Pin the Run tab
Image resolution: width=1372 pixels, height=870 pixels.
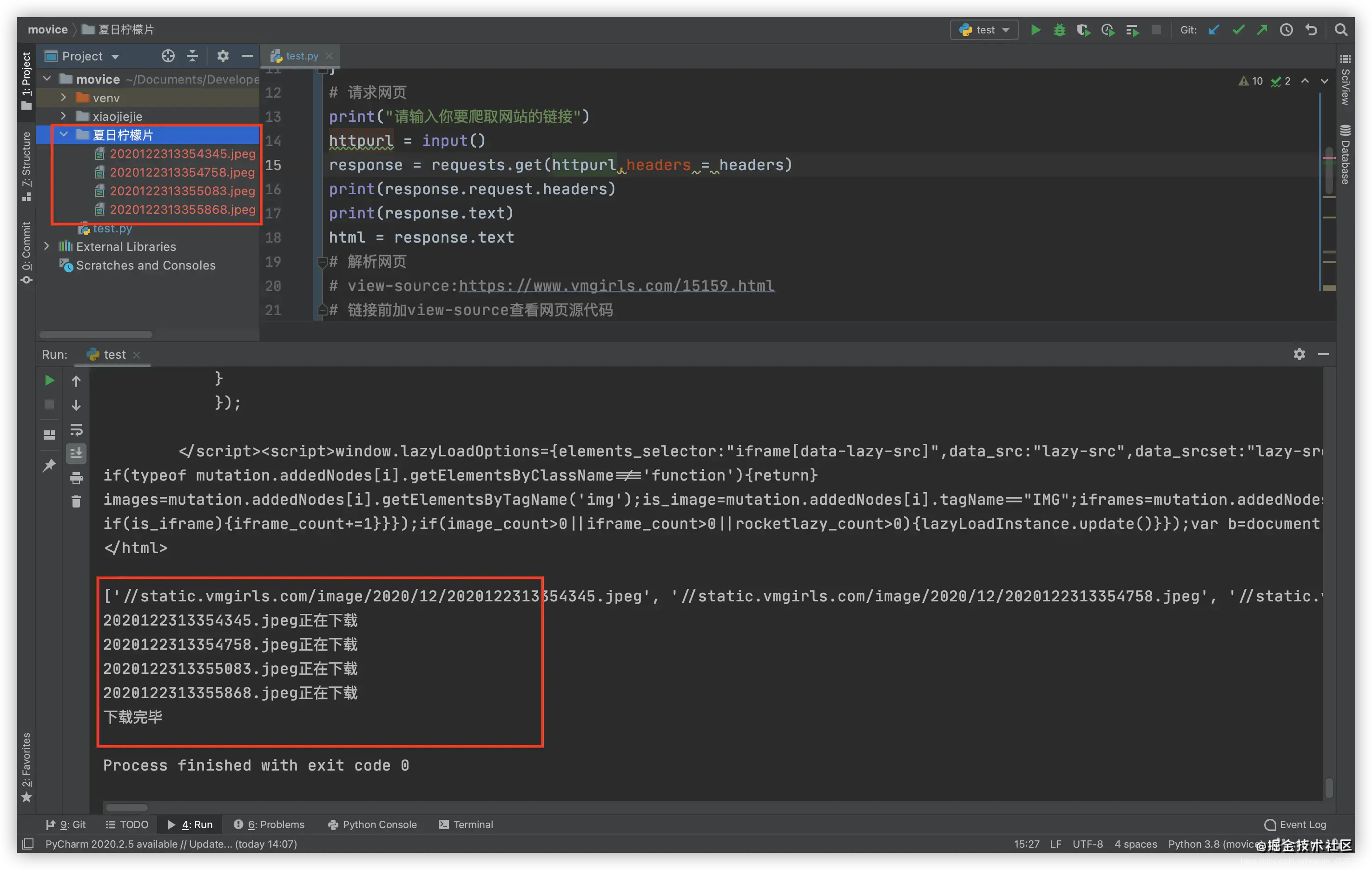tap(50, 465)
